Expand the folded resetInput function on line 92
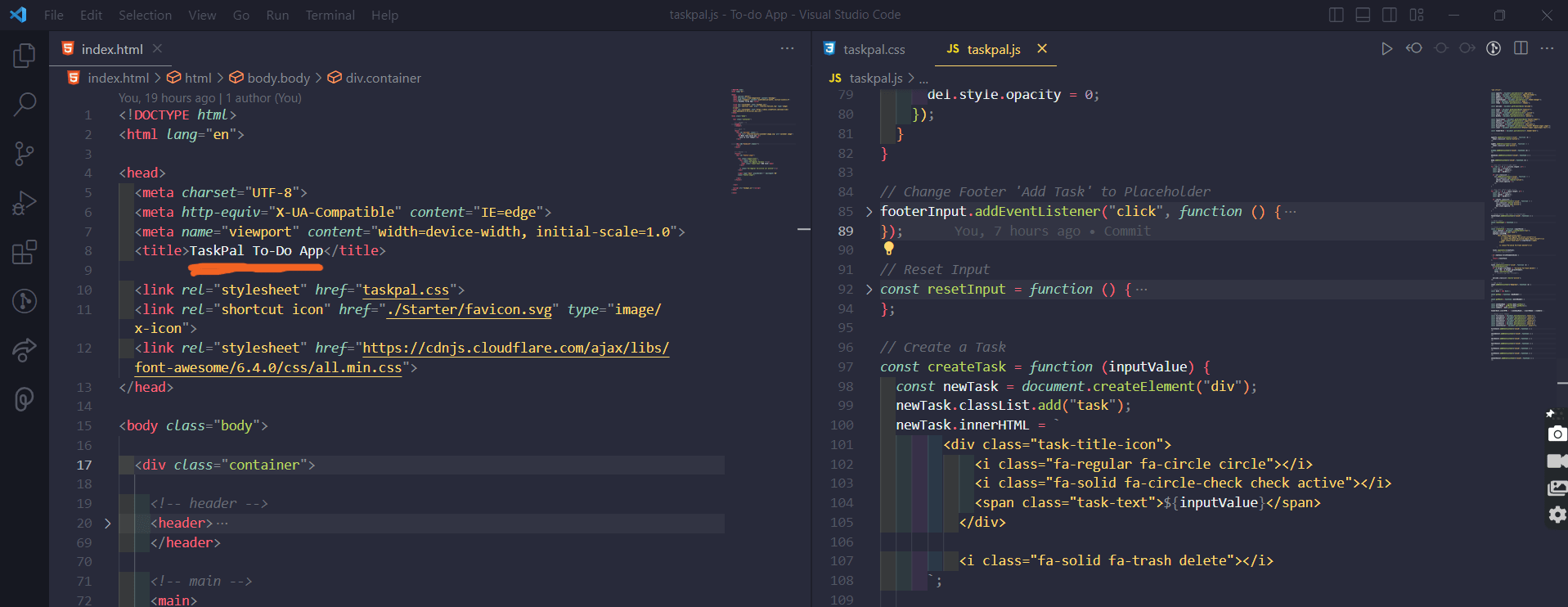Screen dimensions: 1568x607 (869, 290)
